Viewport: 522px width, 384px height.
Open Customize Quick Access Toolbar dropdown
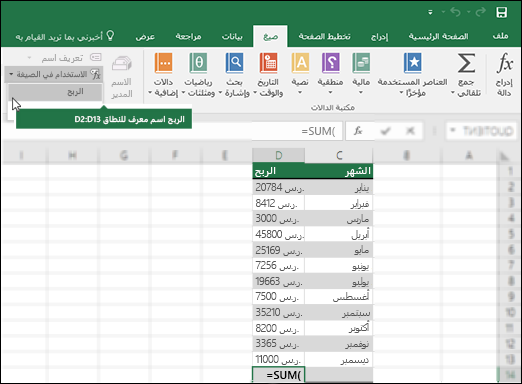pyautogui.click(x=430, y=13)
